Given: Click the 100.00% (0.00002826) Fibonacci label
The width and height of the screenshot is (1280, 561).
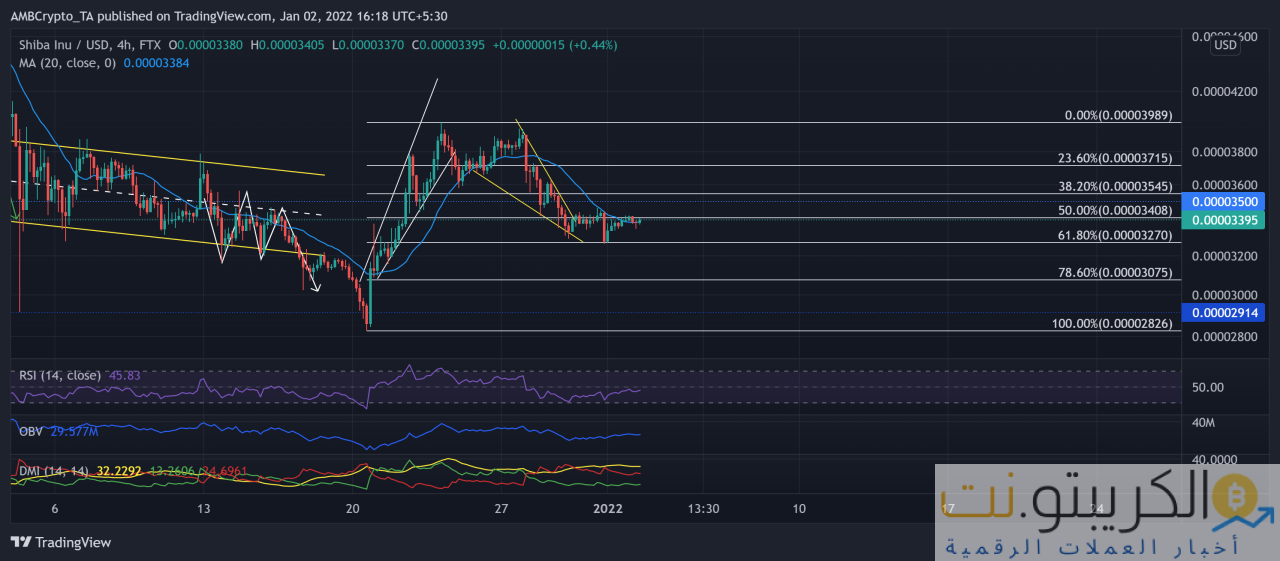Looking at the screenshot, I should 1110,324.
